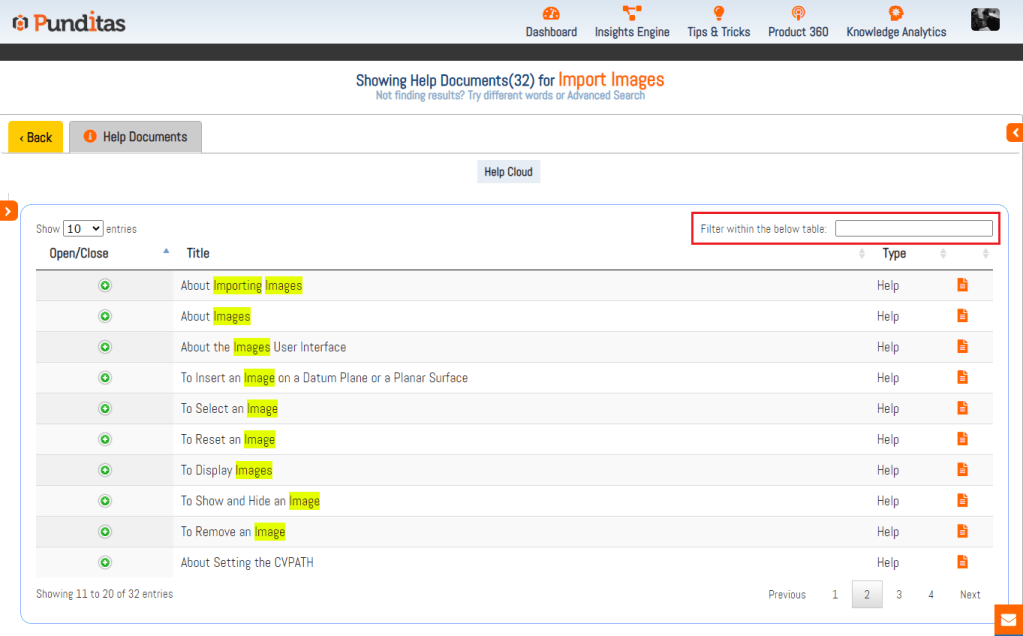Click the orange mail icon at bottom right
Screen dimensions: 1023x636
click(x=1008, y=620)
